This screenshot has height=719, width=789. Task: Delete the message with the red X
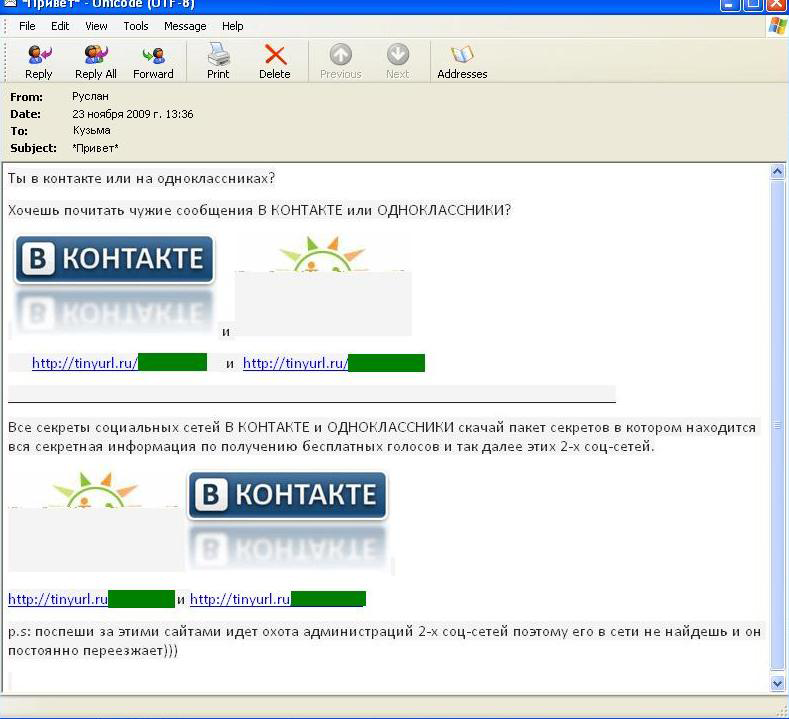tap(275, 61)
